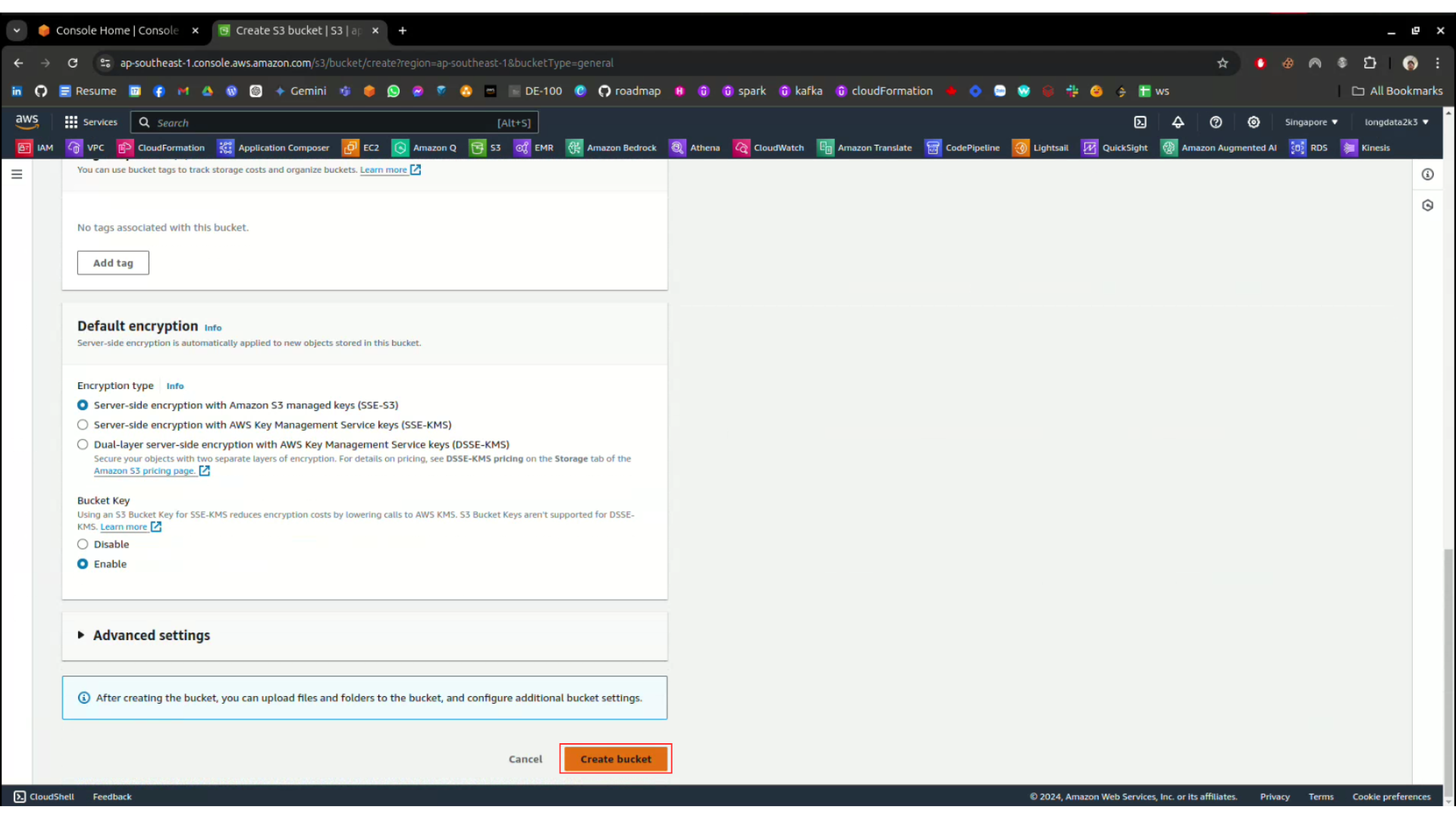The width and height of the screenshot is (1456, 819).
Task: Open the EC2 favorites shortcut
Action: click(x=361, y=148)
